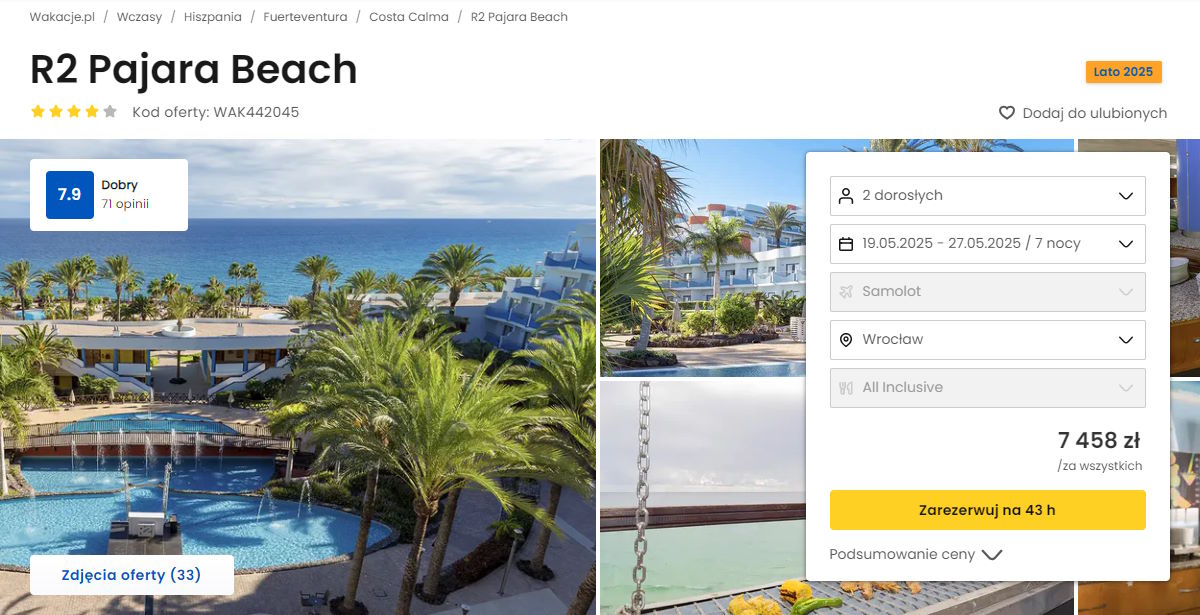Click the hotel star rating
1200x615 pixels.
(x=74, y=112)
